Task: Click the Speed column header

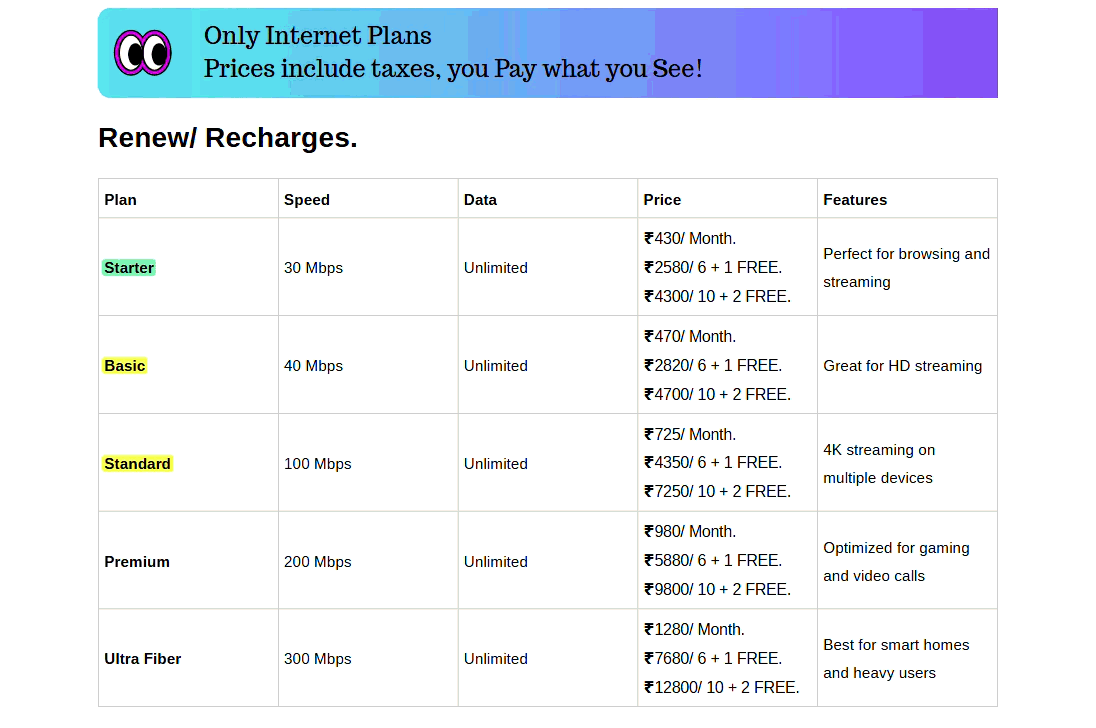Action: 306,200
